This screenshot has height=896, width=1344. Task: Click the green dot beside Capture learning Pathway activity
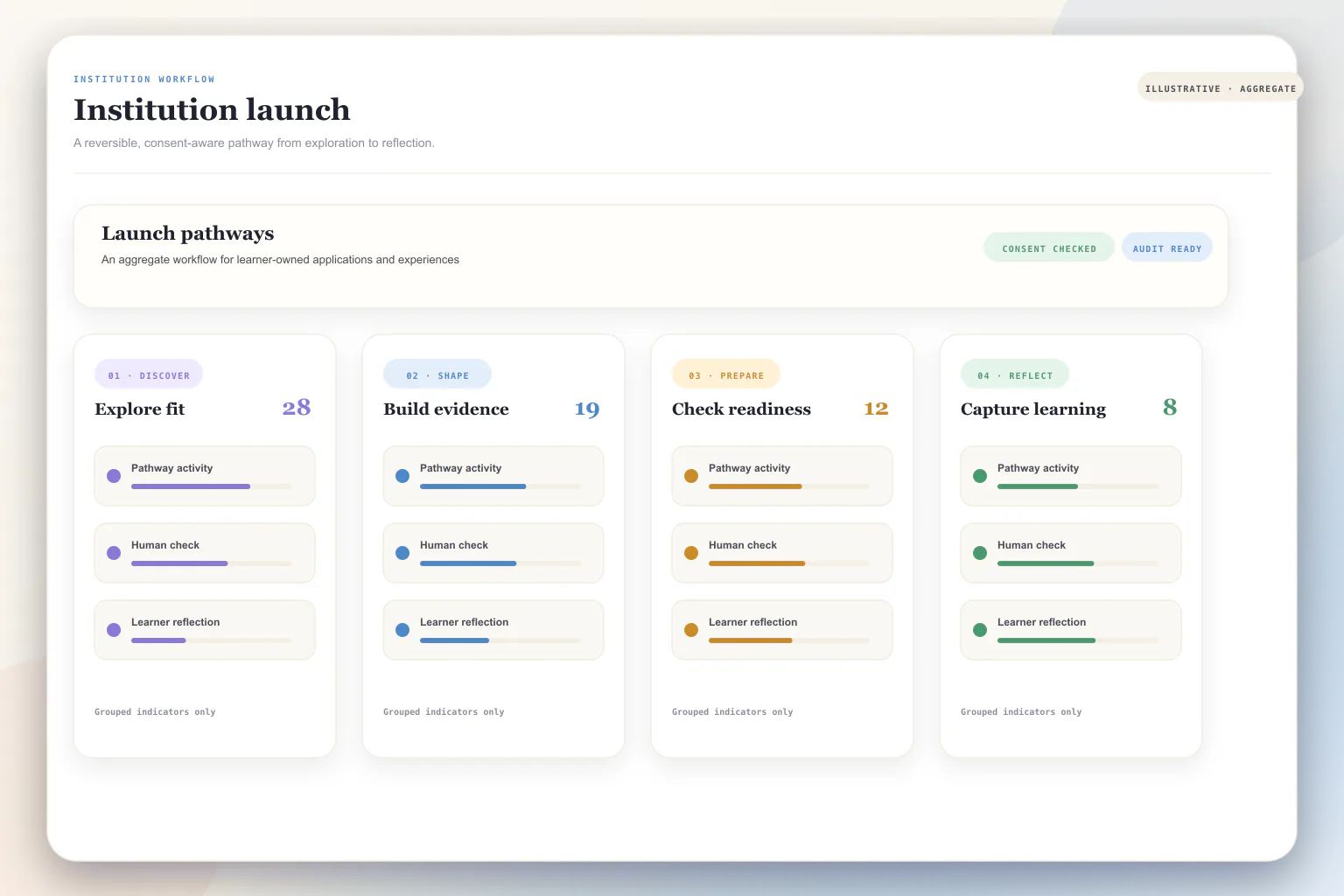[x=980, y=476]
